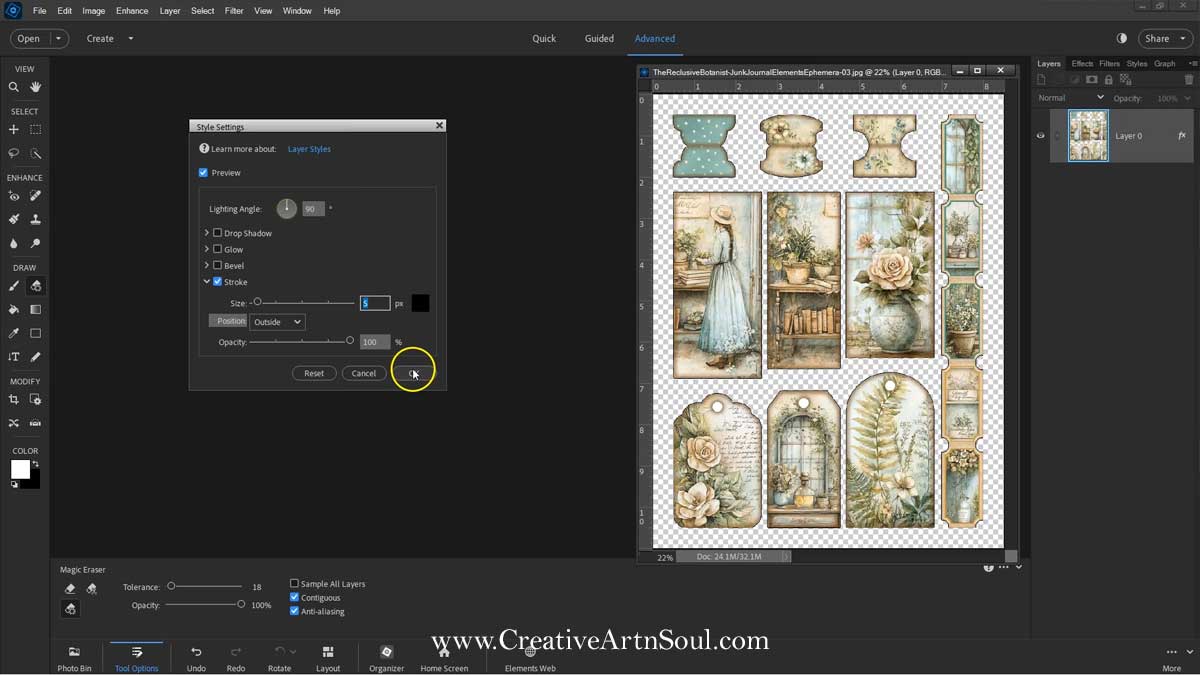Check Sample All Layers option
This screenshot has width=1200, height=675.
coord(294,583)
